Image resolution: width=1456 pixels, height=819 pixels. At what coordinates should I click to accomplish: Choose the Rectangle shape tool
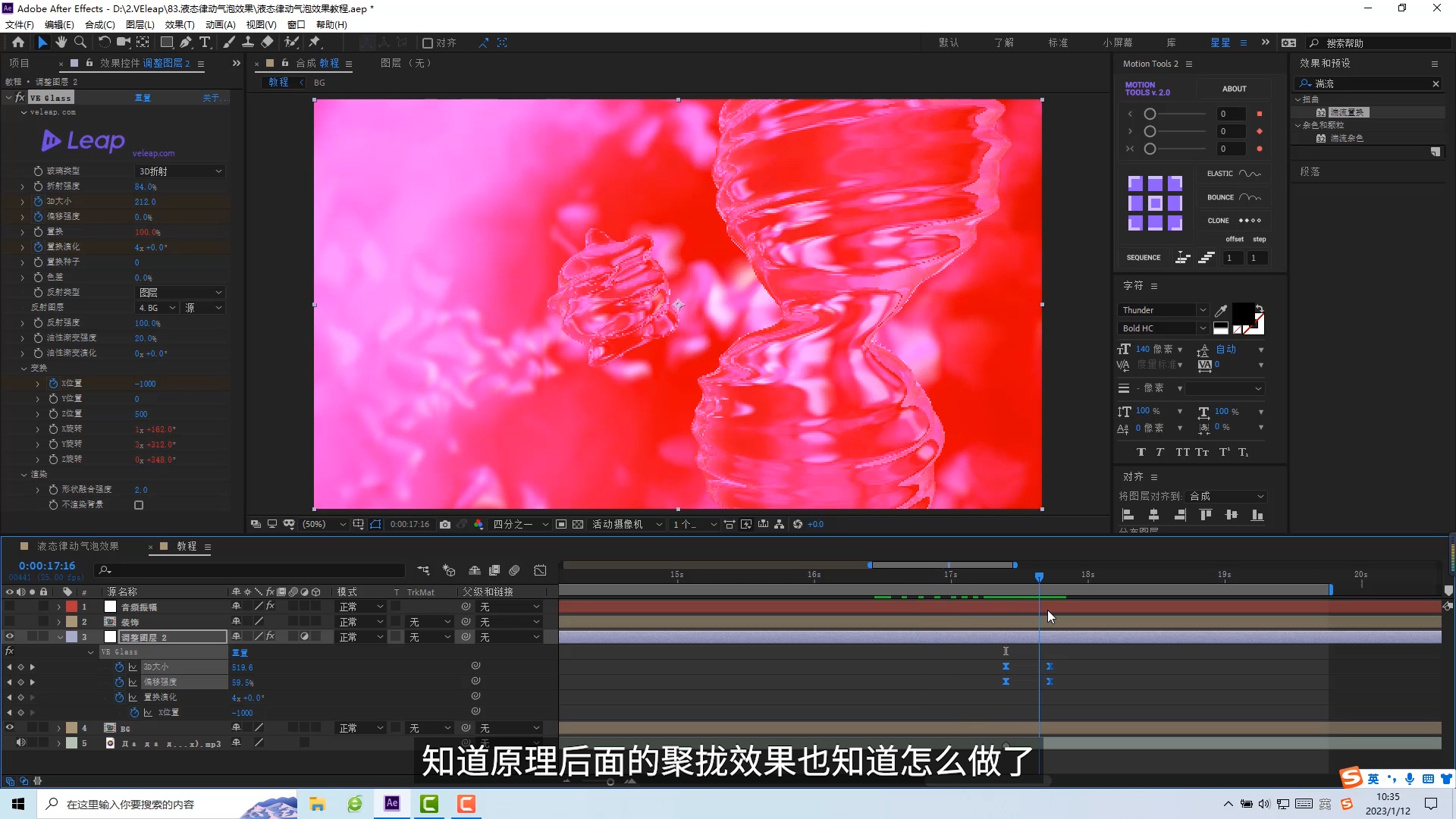tap(167, 42)
